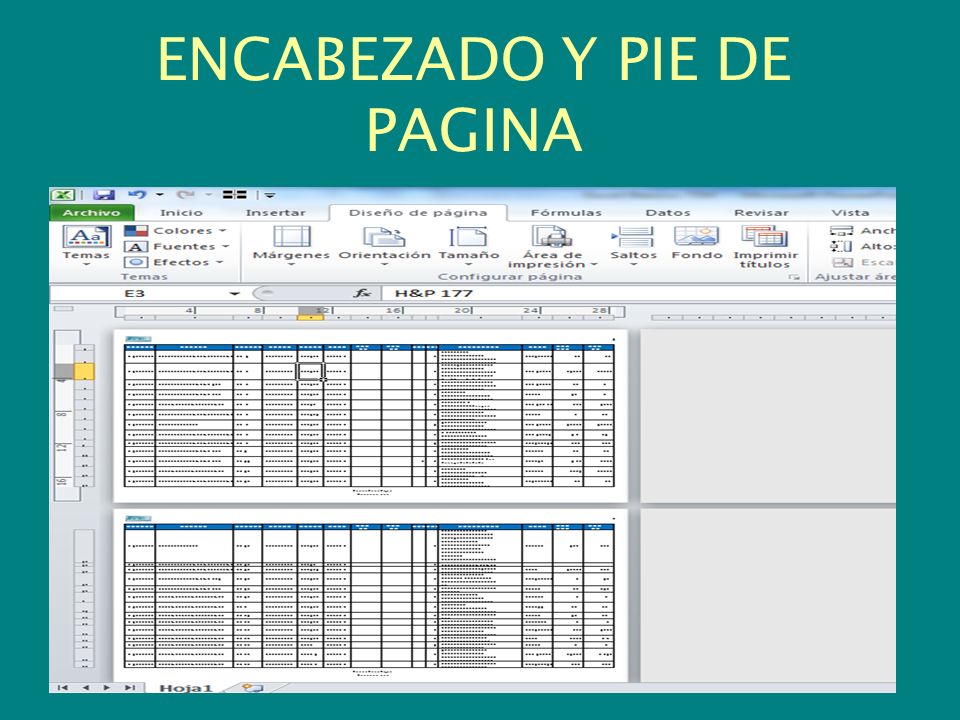The width and height of the screenshot is (960, 720).
Task: Choose page Orientación
Action: pyautogui.click(x=384, y=246)
